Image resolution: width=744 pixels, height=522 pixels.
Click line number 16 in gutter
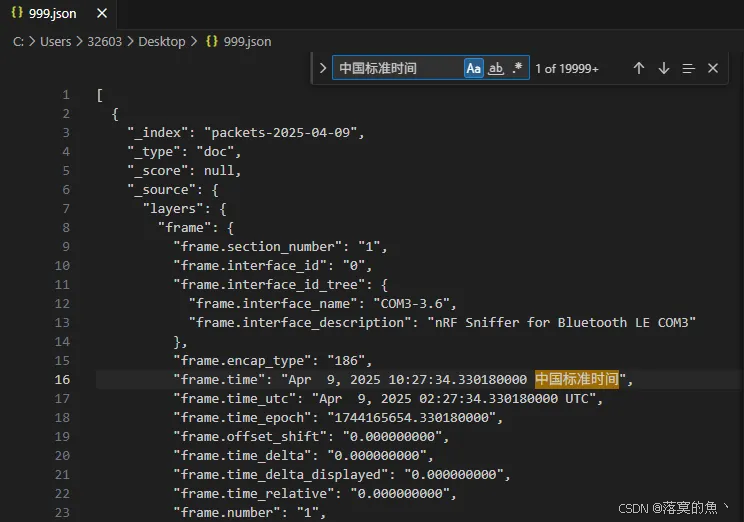pyautogui.click(x=62, y=380)
